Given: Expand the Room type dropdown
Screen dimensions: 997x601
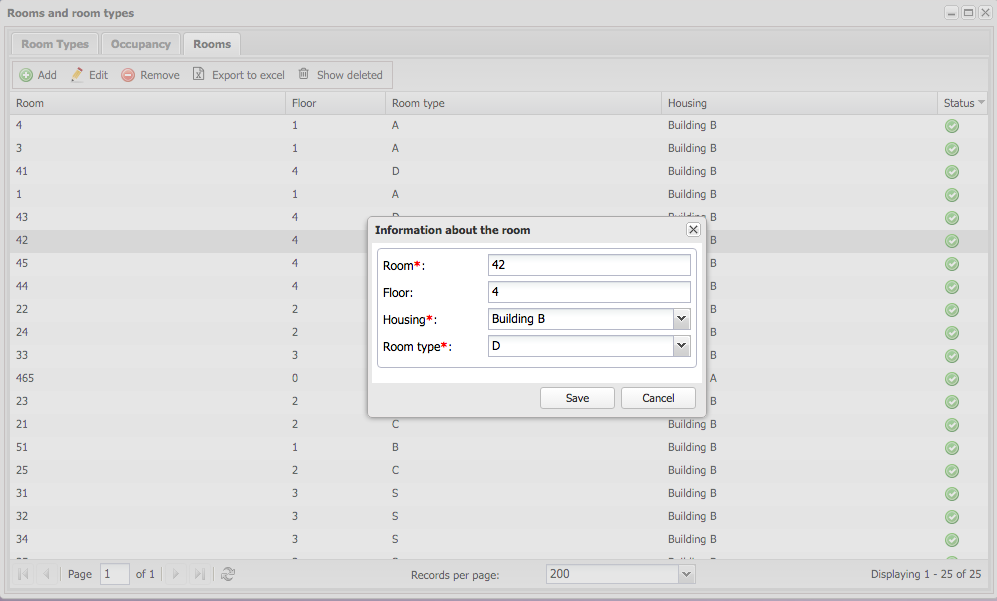Looking at the screenshot, I should tap(682, 346).
